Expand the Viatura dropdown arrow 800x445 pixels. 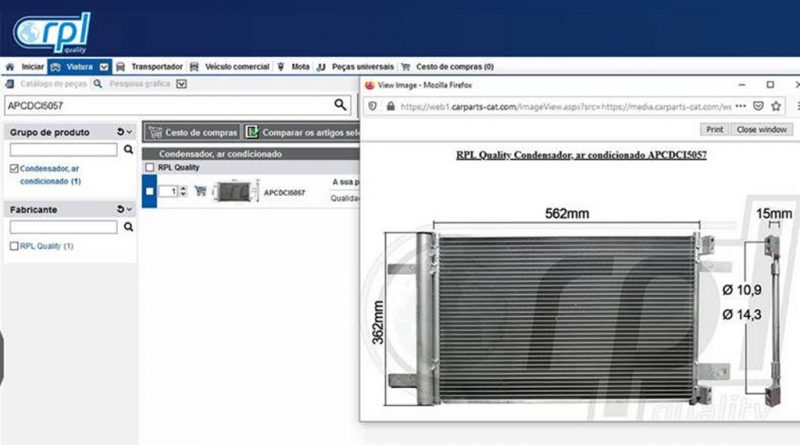click(104, 67)
